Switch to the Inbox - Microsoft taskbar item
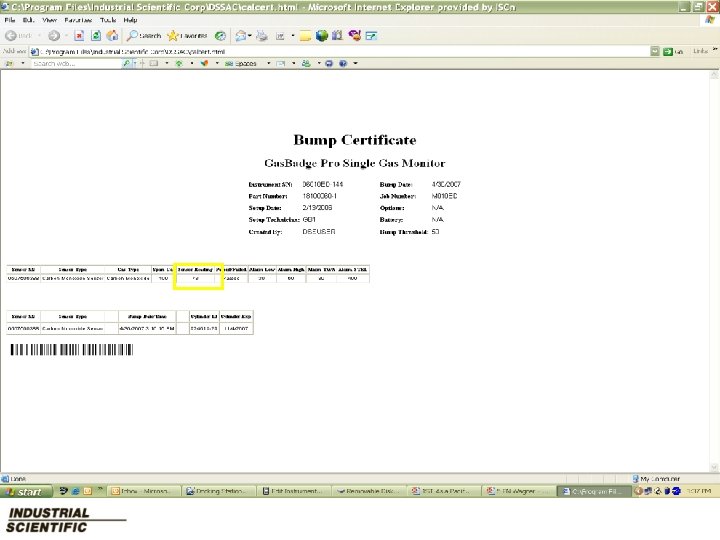 point(143,491)
